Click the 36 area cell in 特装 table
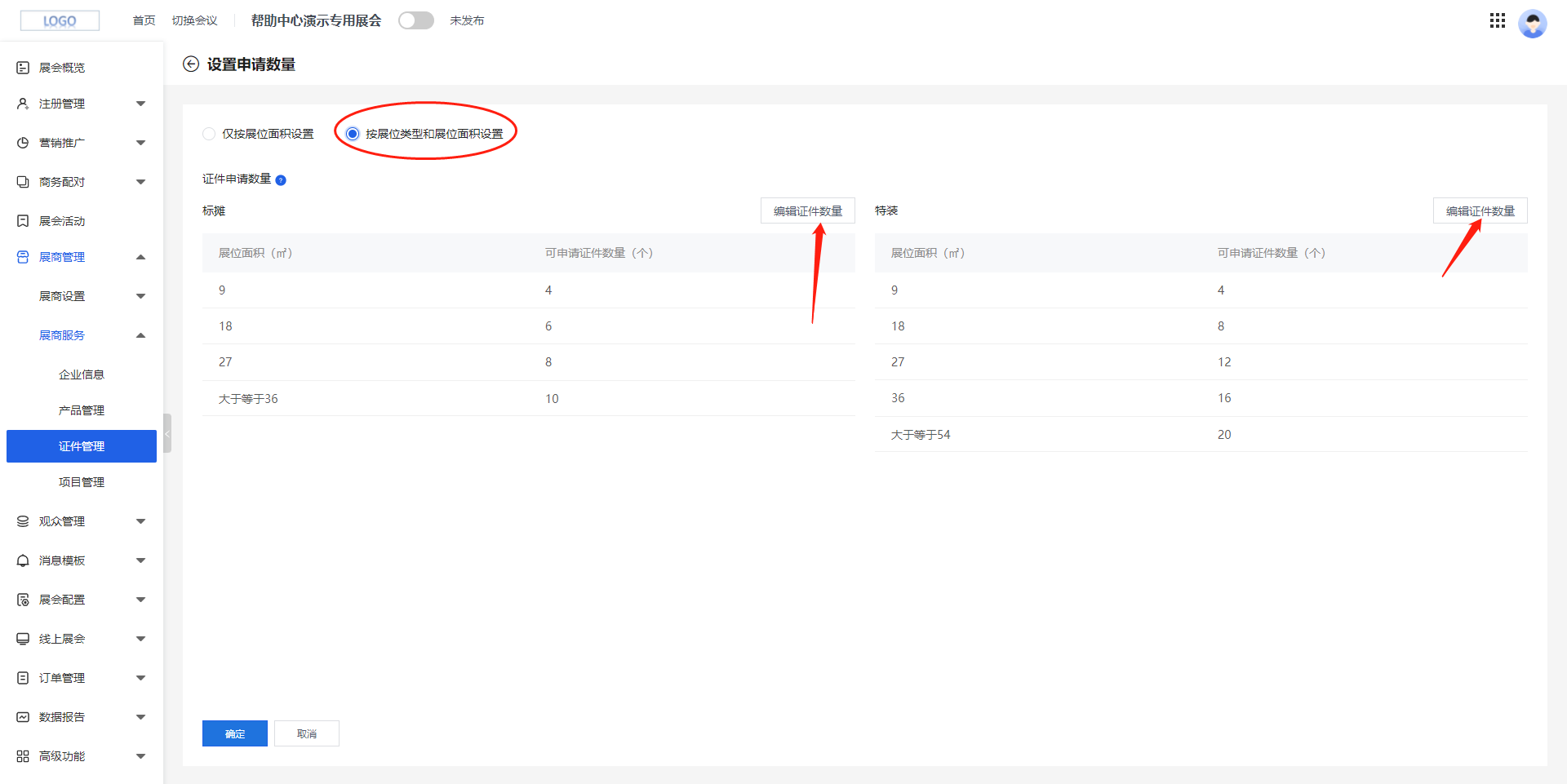Screen dimensions: 1567x784 point(898,398)
